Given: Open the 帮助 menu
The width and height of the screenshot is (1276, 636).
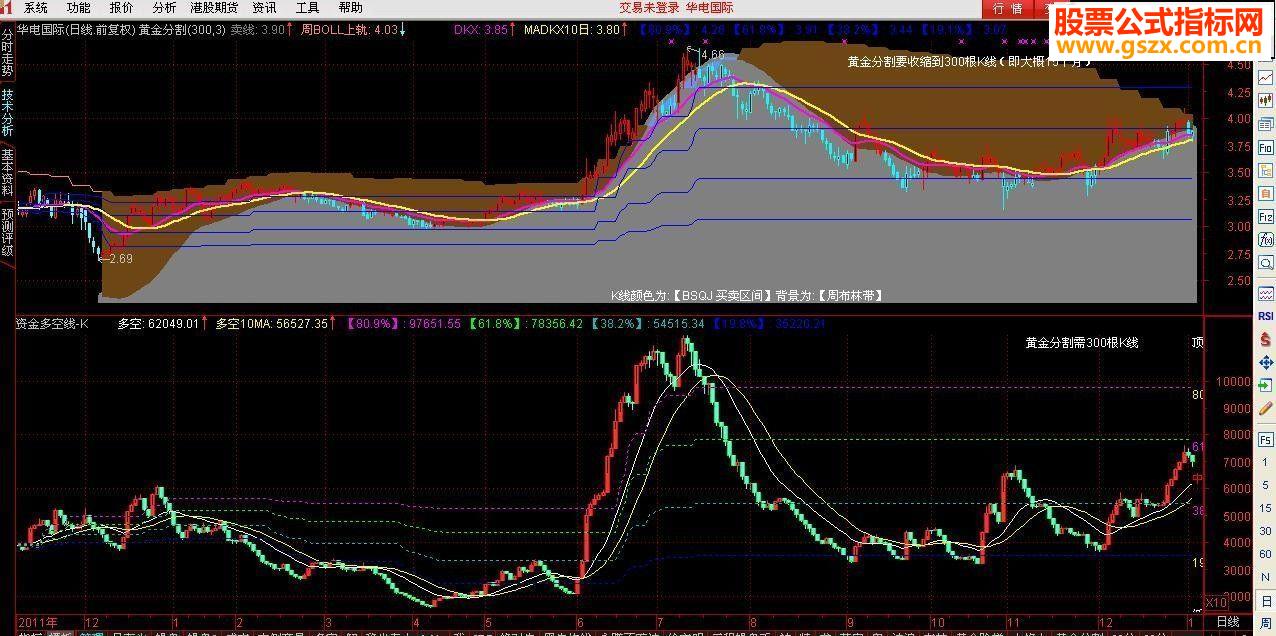Looking at the screenshot, I should pos(350,8).
